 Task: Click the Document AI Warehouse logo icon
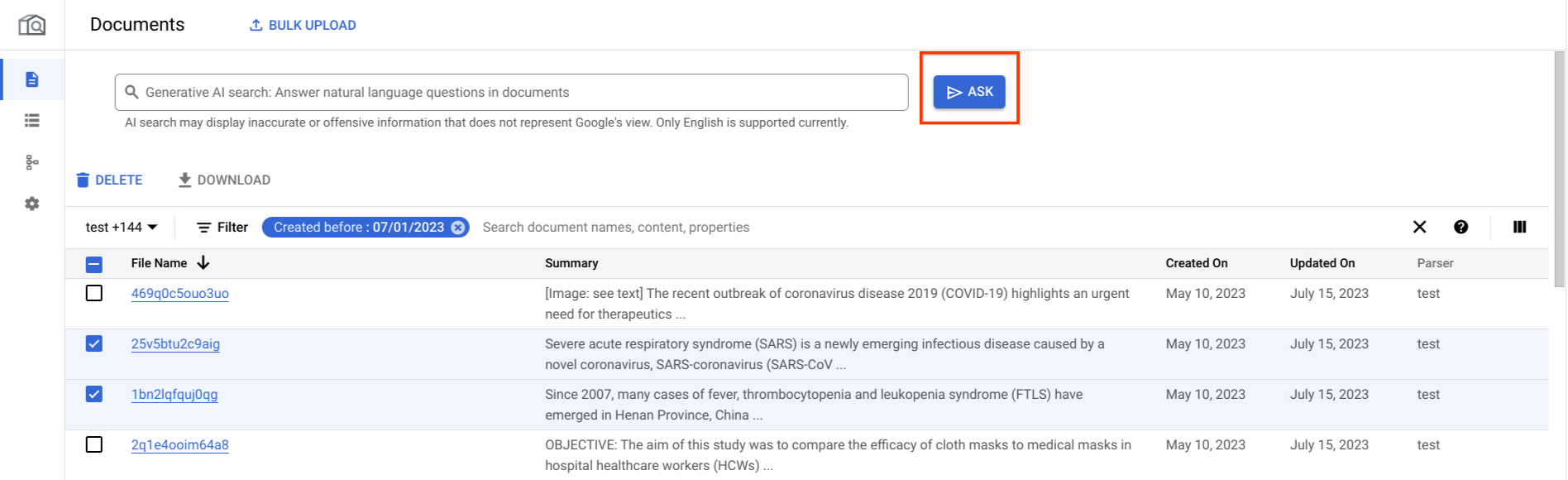32,25
